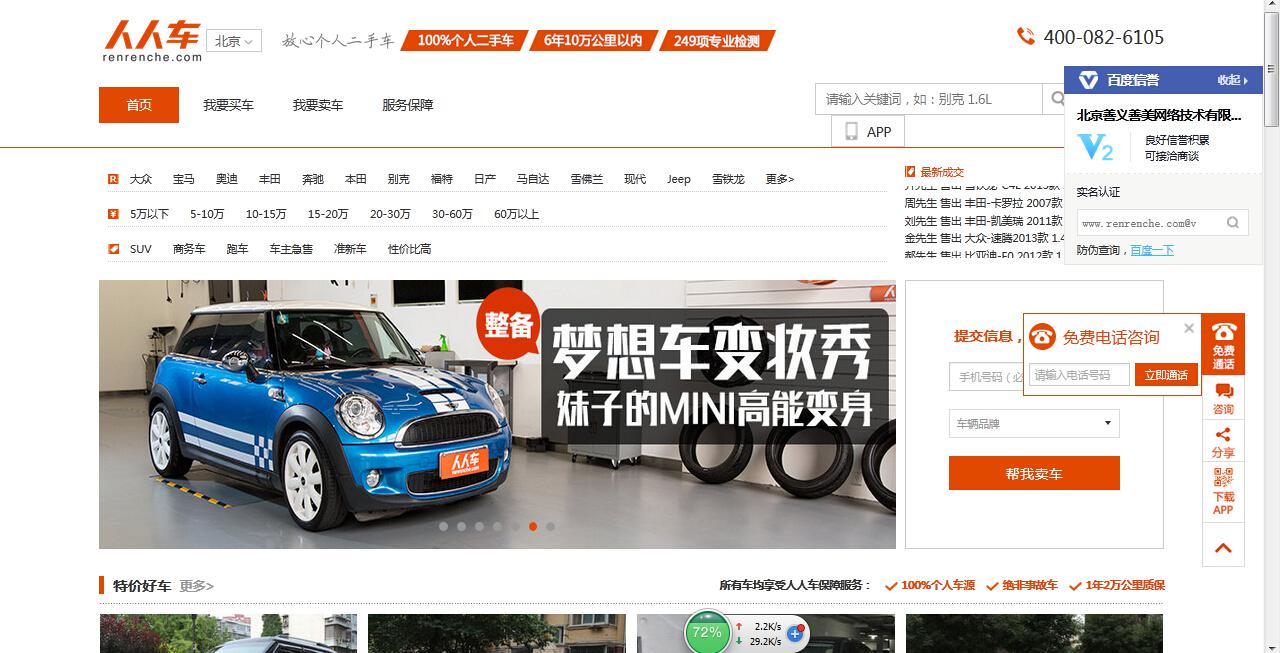Click the MINI banner 梦想车变妆秀
Screen dimensions: 1280x653
click(497, 414)
